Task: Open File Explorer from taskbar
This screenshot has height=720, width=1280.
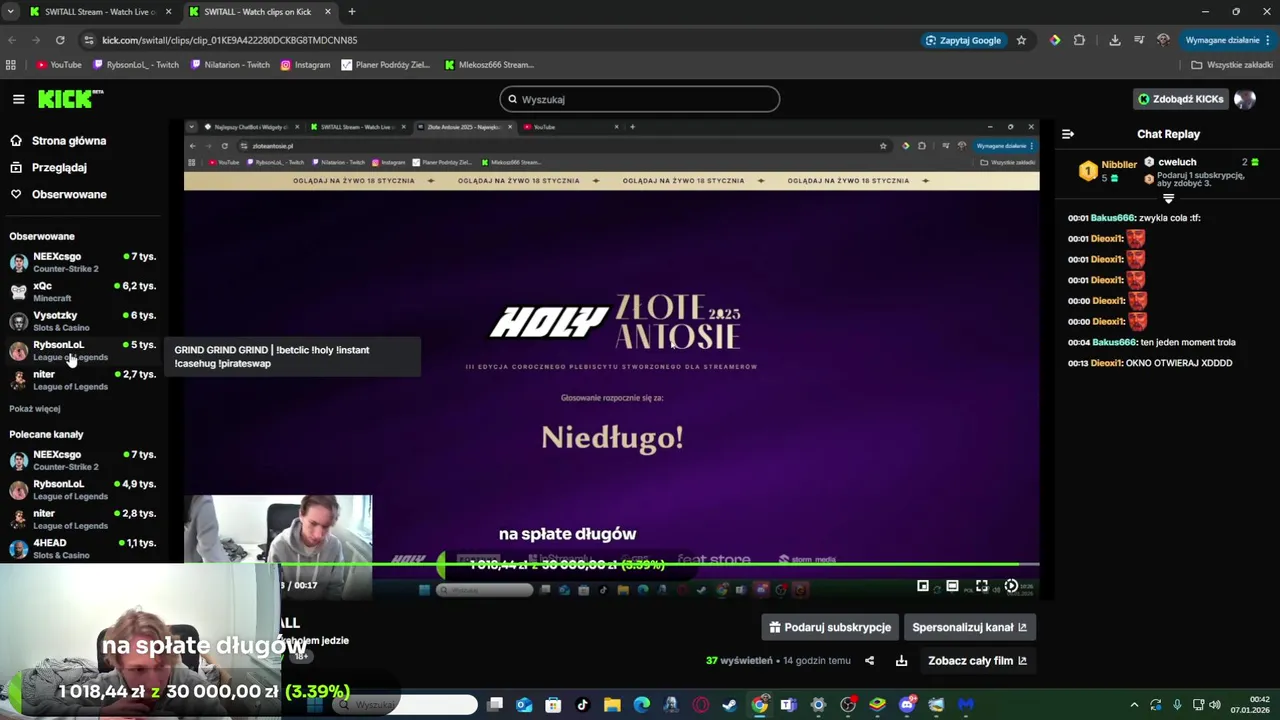Action: [x=612, y=705]
